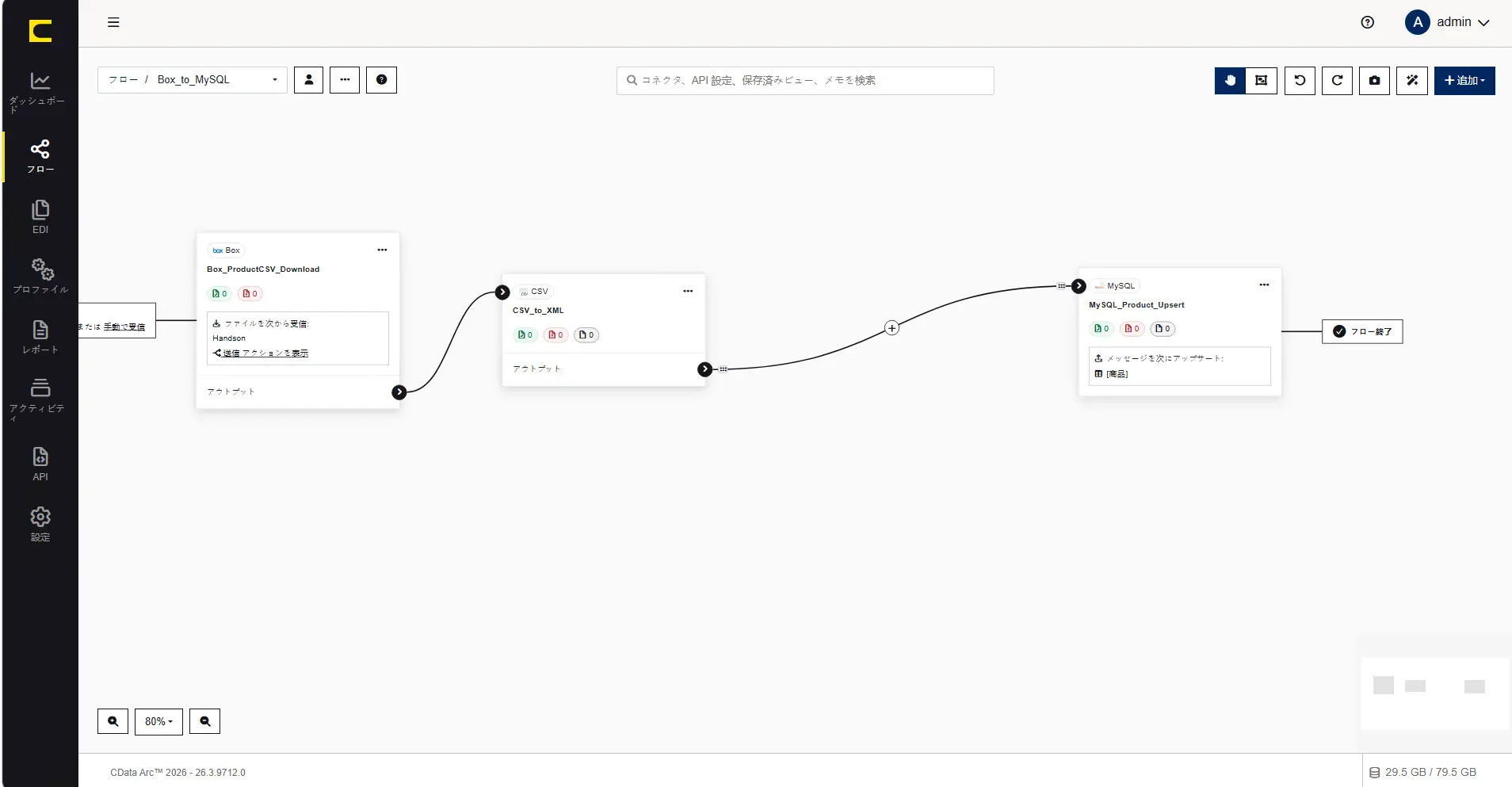Click the Box connector red error counter
This screenshot has width=1512, height=787.
tap(250, 294)
